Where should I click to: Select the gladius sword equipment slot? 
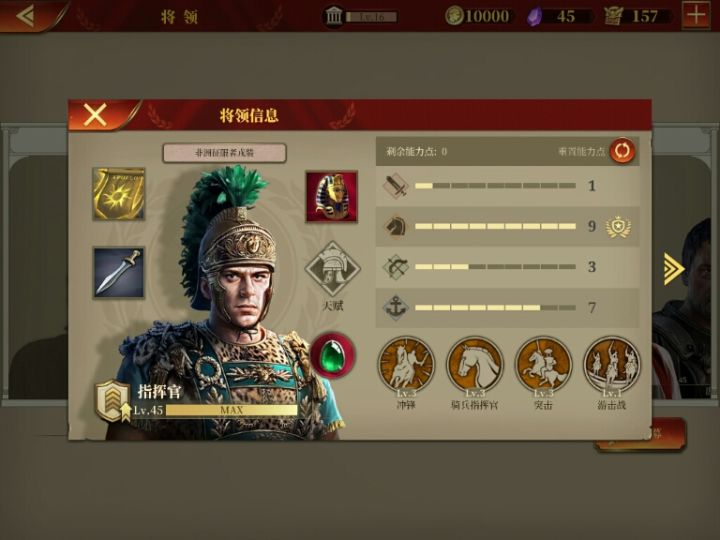[x=118, y=273]
